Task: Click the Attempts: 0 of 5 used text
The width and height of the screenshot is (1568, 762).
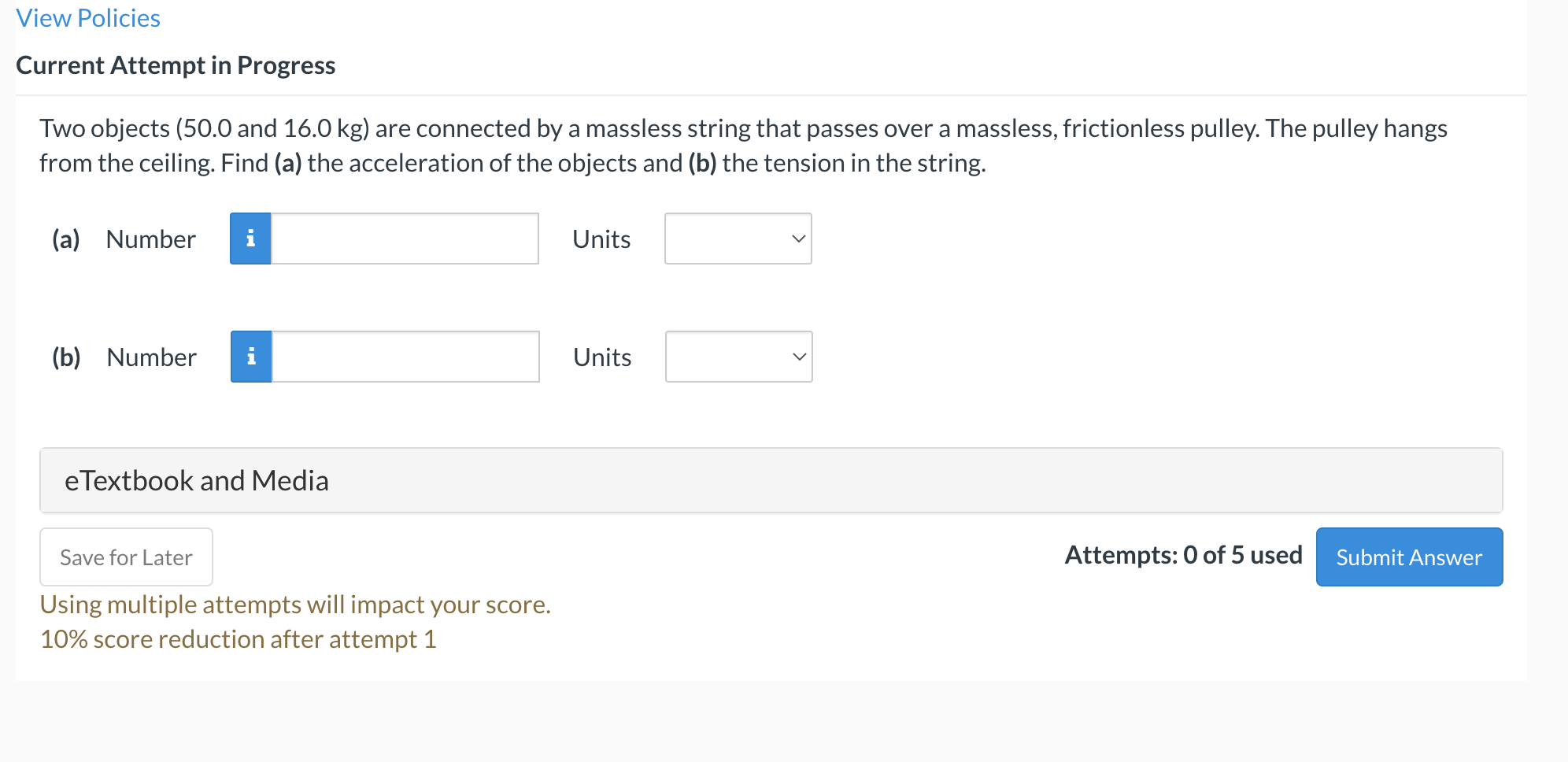Action: (x=1183, y=555)
